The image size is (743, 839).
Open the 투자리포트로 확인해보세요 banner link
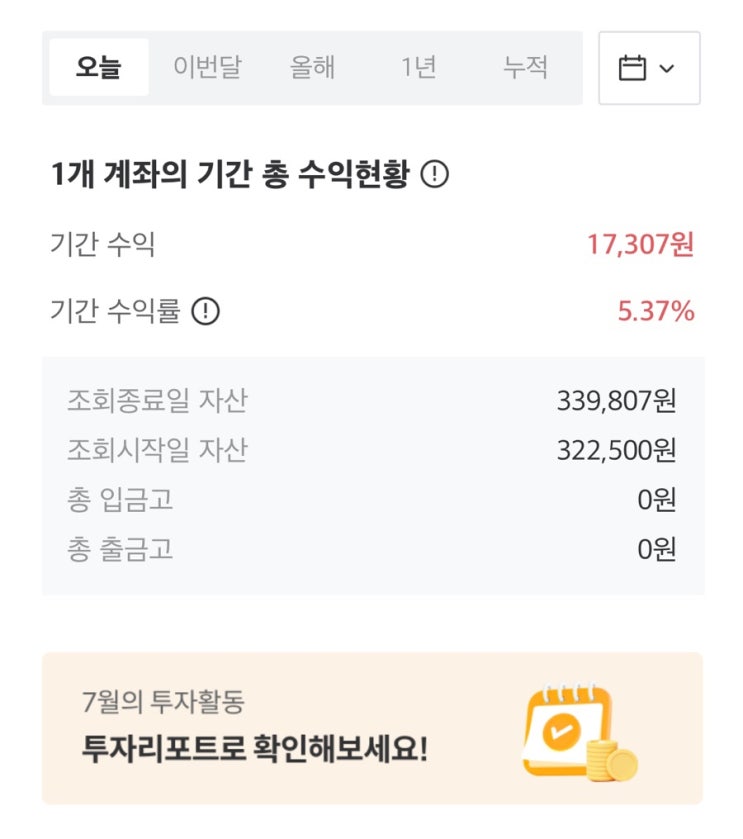tap(255, 748)
